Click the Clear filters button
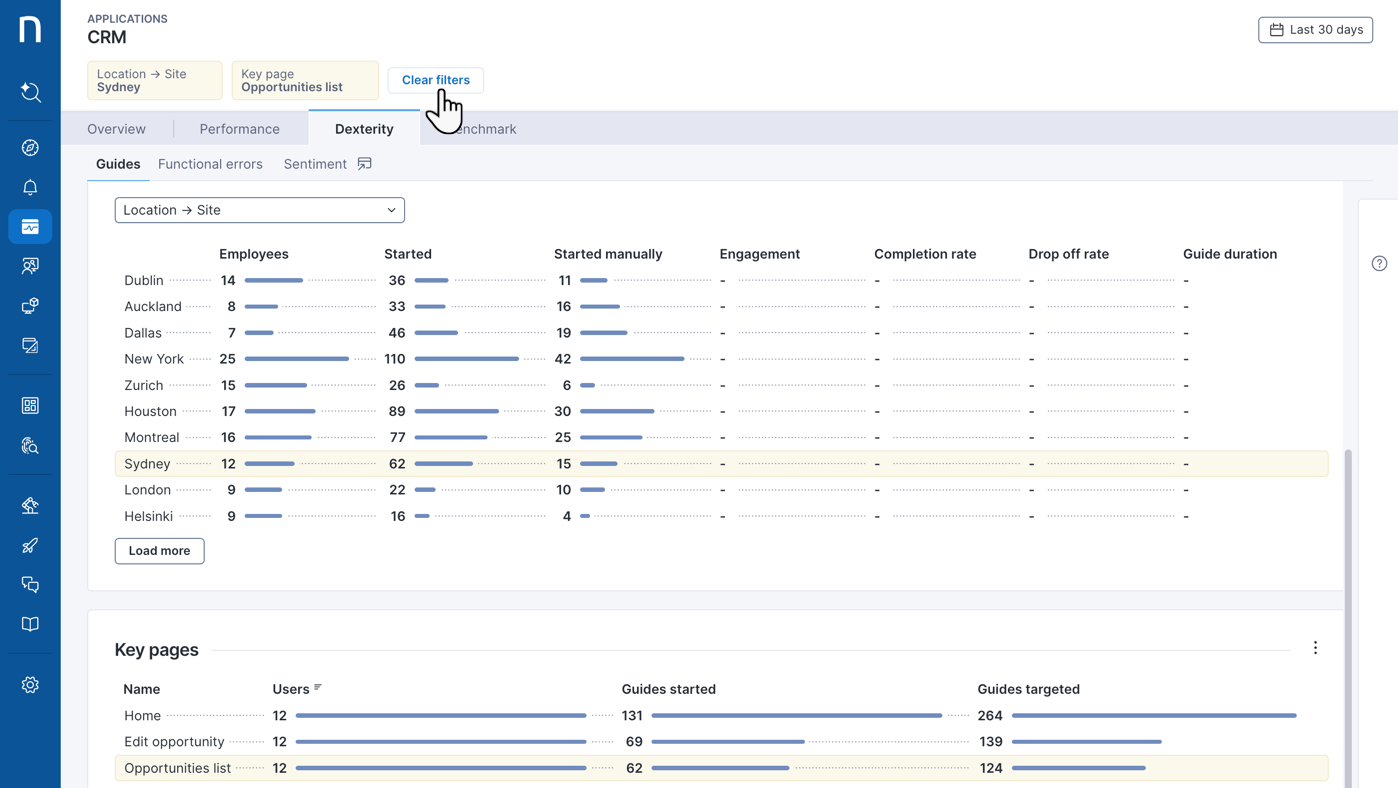 click(435, 80)
